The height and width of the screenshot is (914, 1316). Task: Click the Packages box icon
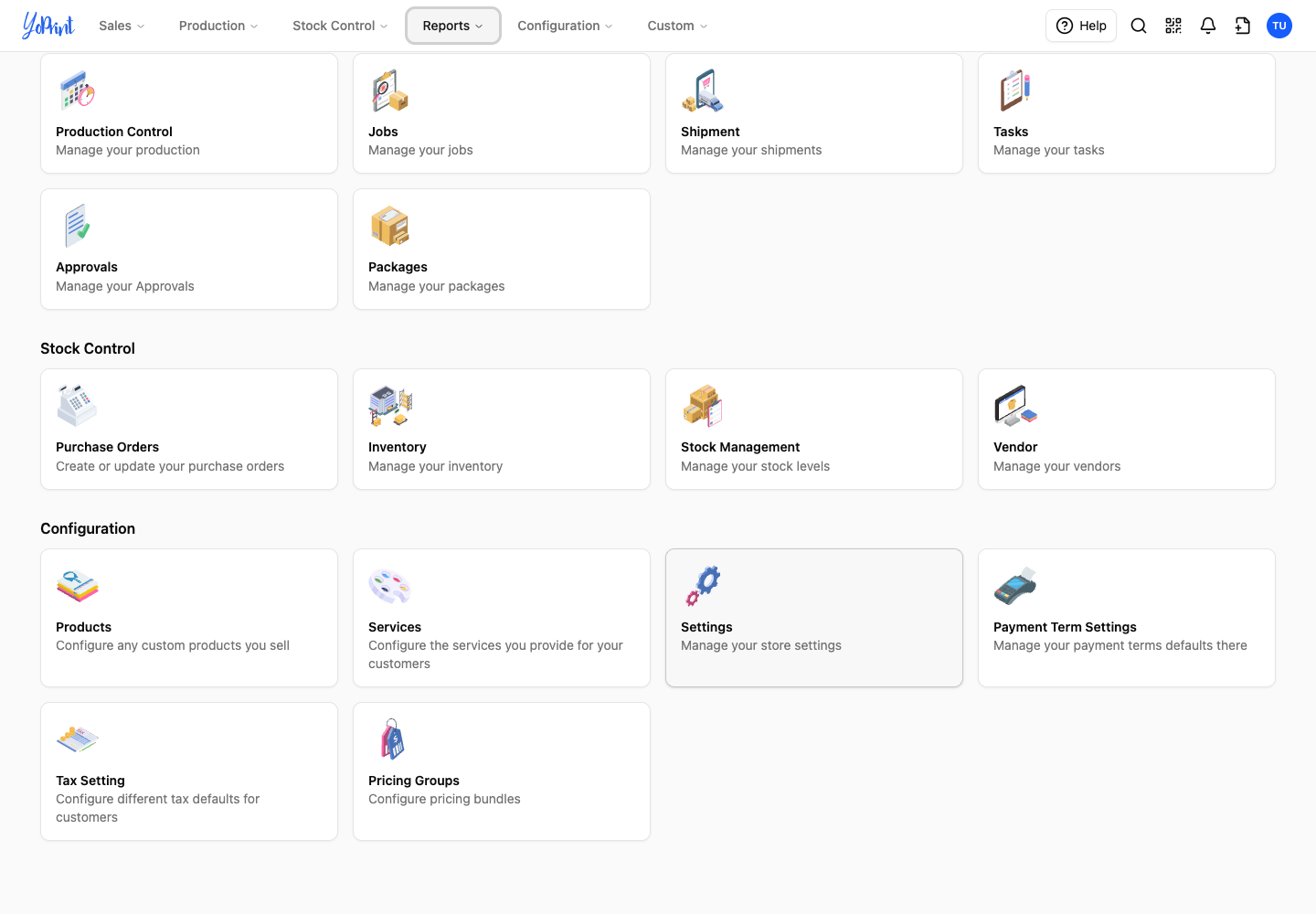pyautogui.click(x=390, y=226)
